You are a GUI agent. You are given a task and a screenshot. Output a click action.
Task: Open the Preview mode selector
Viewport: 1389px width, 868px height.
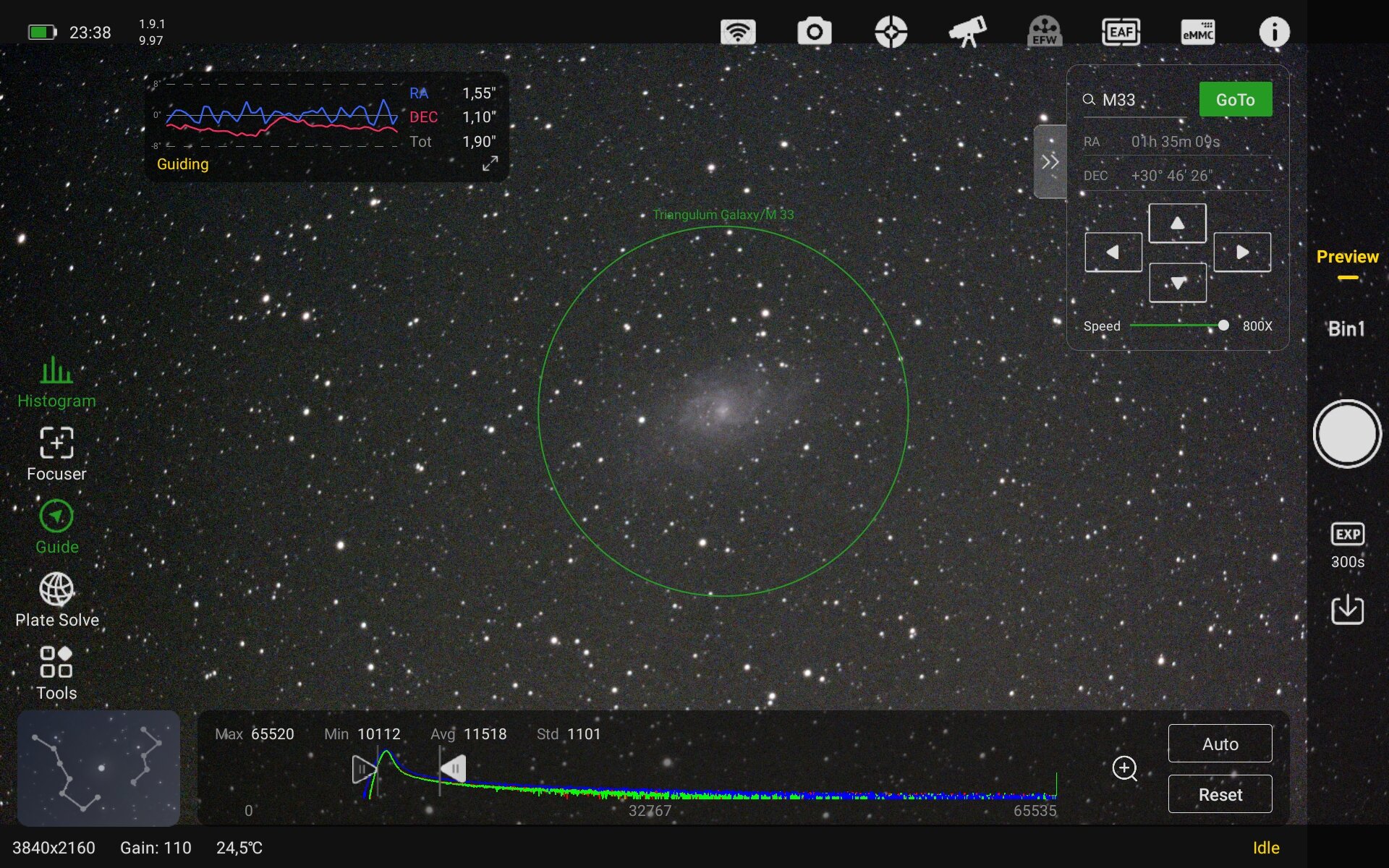coord(1347,258)
